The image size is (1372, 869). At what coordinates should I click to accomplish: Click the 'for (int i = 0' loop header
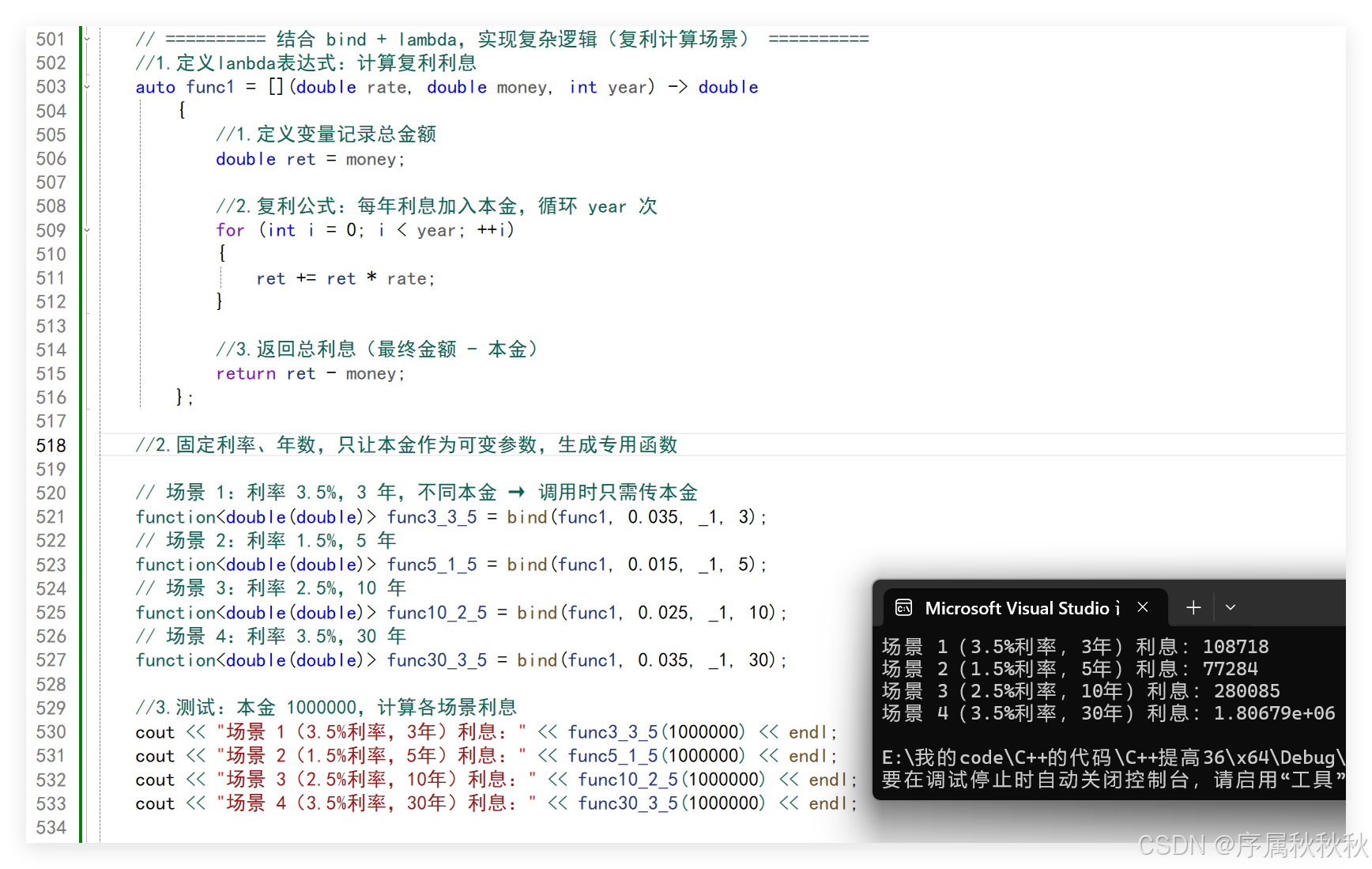coord(365,230)
